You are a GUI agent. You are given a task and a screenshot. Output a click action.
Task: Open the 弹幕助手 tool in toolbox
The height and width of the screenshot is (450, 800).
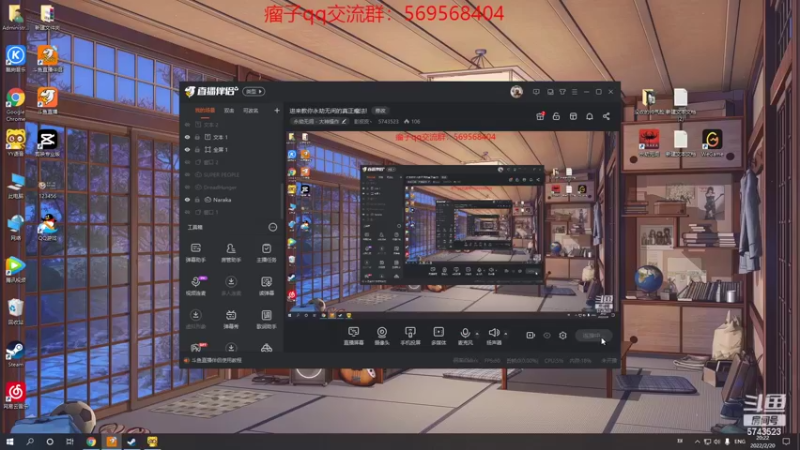196,253
